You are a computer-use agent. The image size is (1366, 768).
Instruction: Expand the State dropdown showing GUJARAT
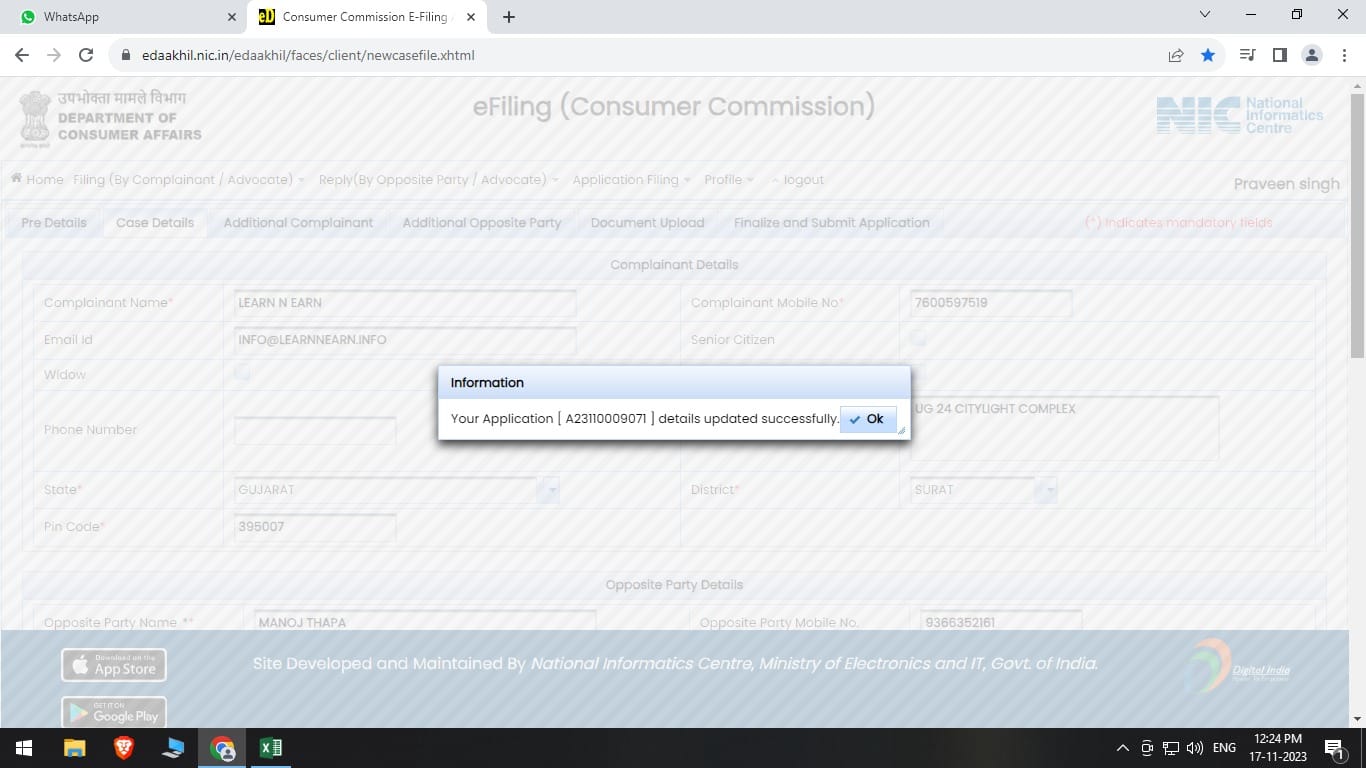pyautogui.click(x=550, y=490)
